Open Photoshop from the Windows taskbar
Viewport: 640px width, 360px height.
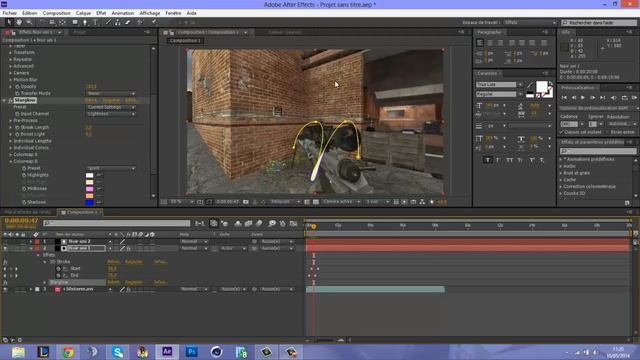pos(191,352)
